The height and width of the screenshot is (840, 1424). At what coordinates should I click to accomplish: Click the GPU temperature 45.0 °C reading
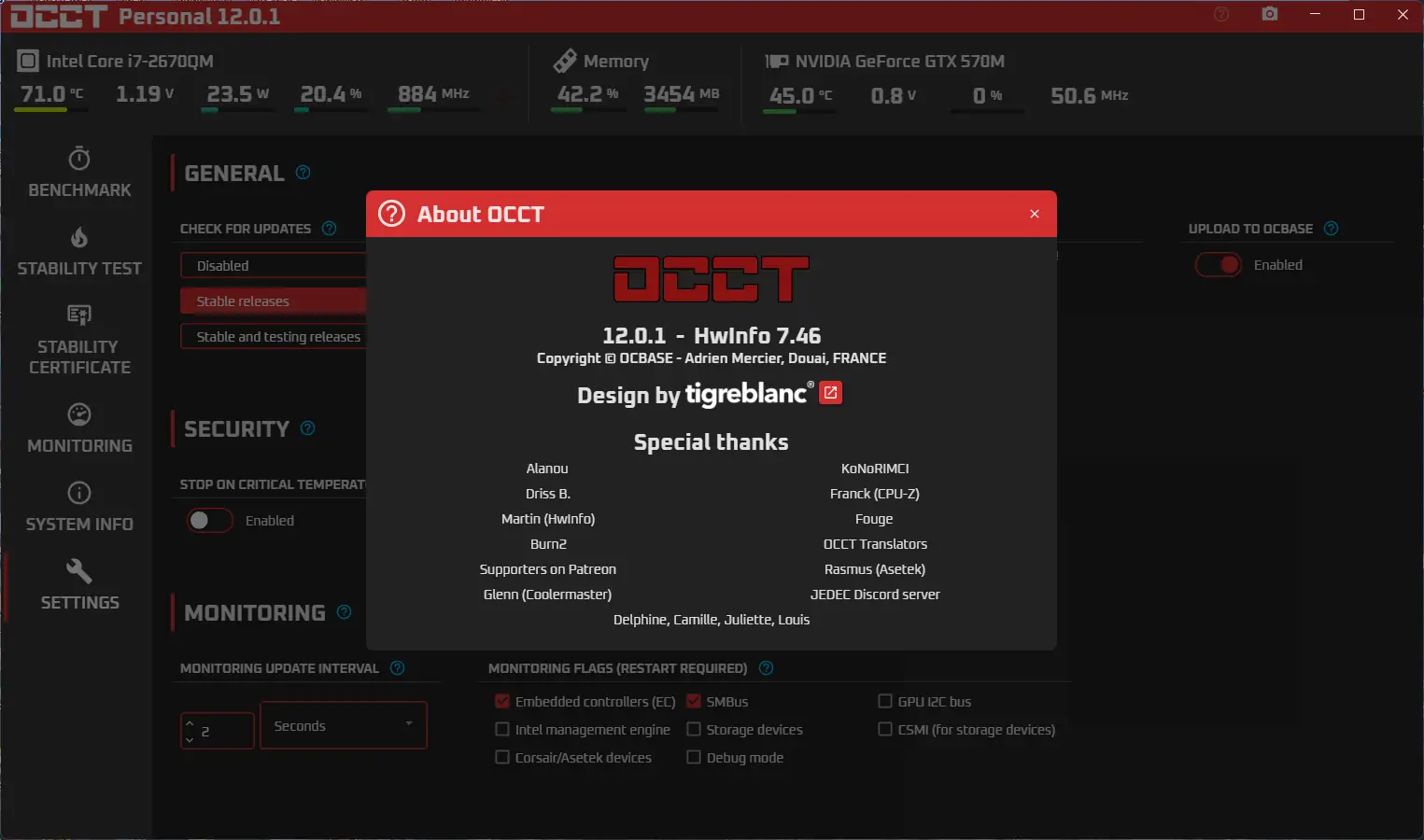coord(800,96)
